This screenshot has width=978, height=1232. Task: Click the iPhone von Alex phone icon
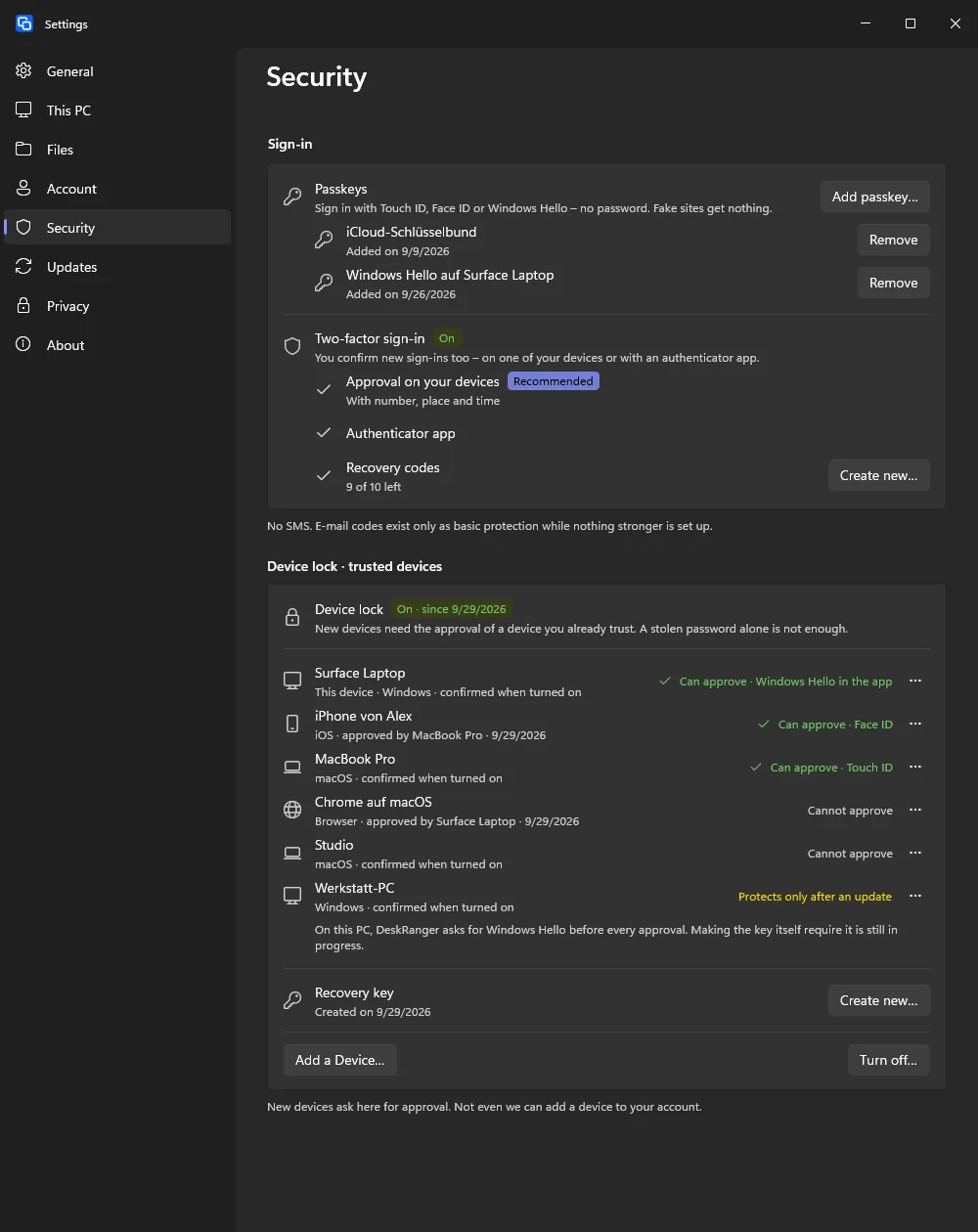[x=292, y=724]
